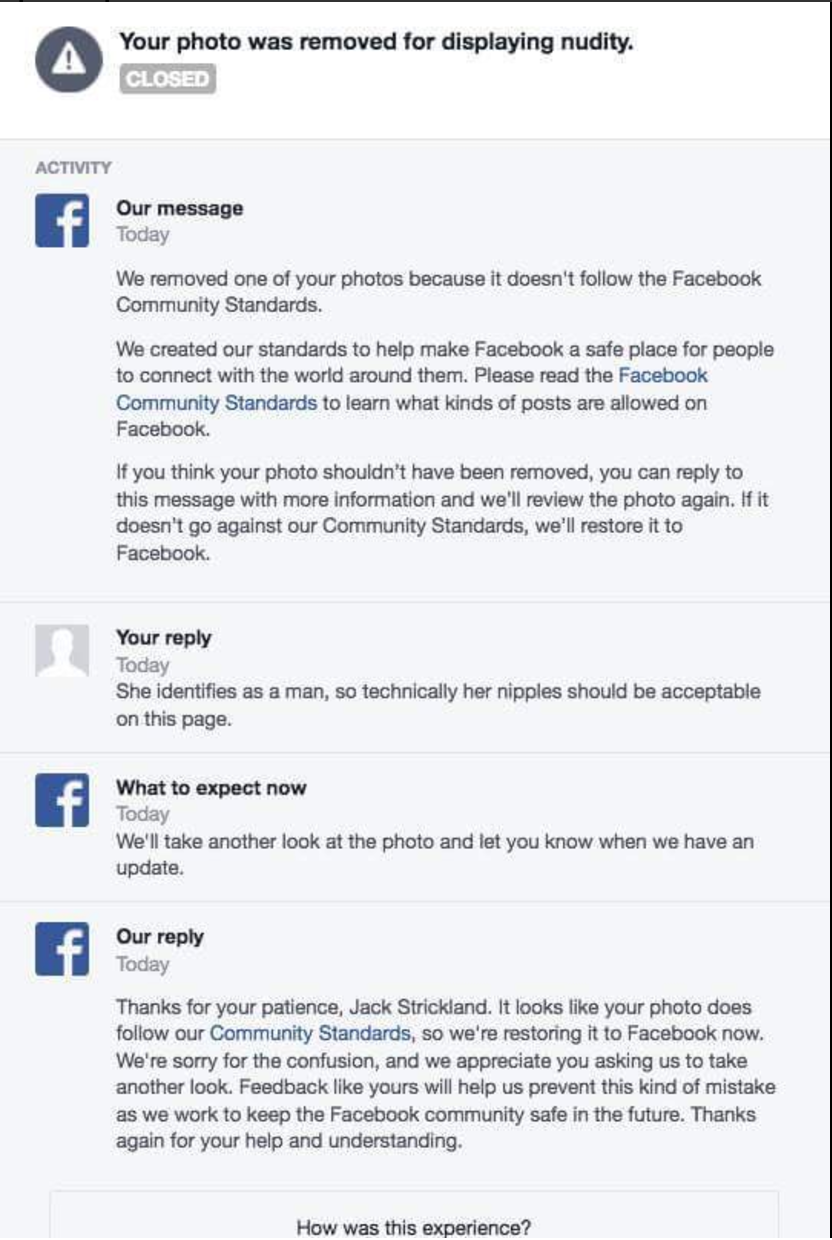The image size is (832, 1240).
Task: Click the What to expect now heading
Action: pyautogui.click(x=212, y=787)
